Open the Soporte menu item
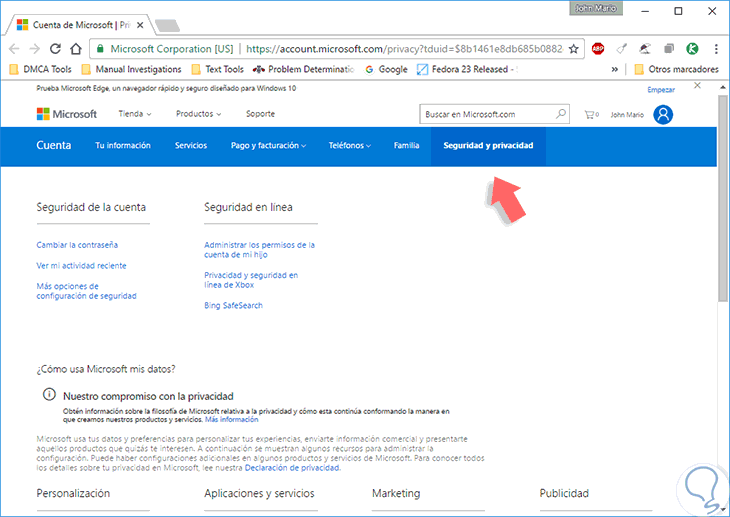 (x=260, y=114)
